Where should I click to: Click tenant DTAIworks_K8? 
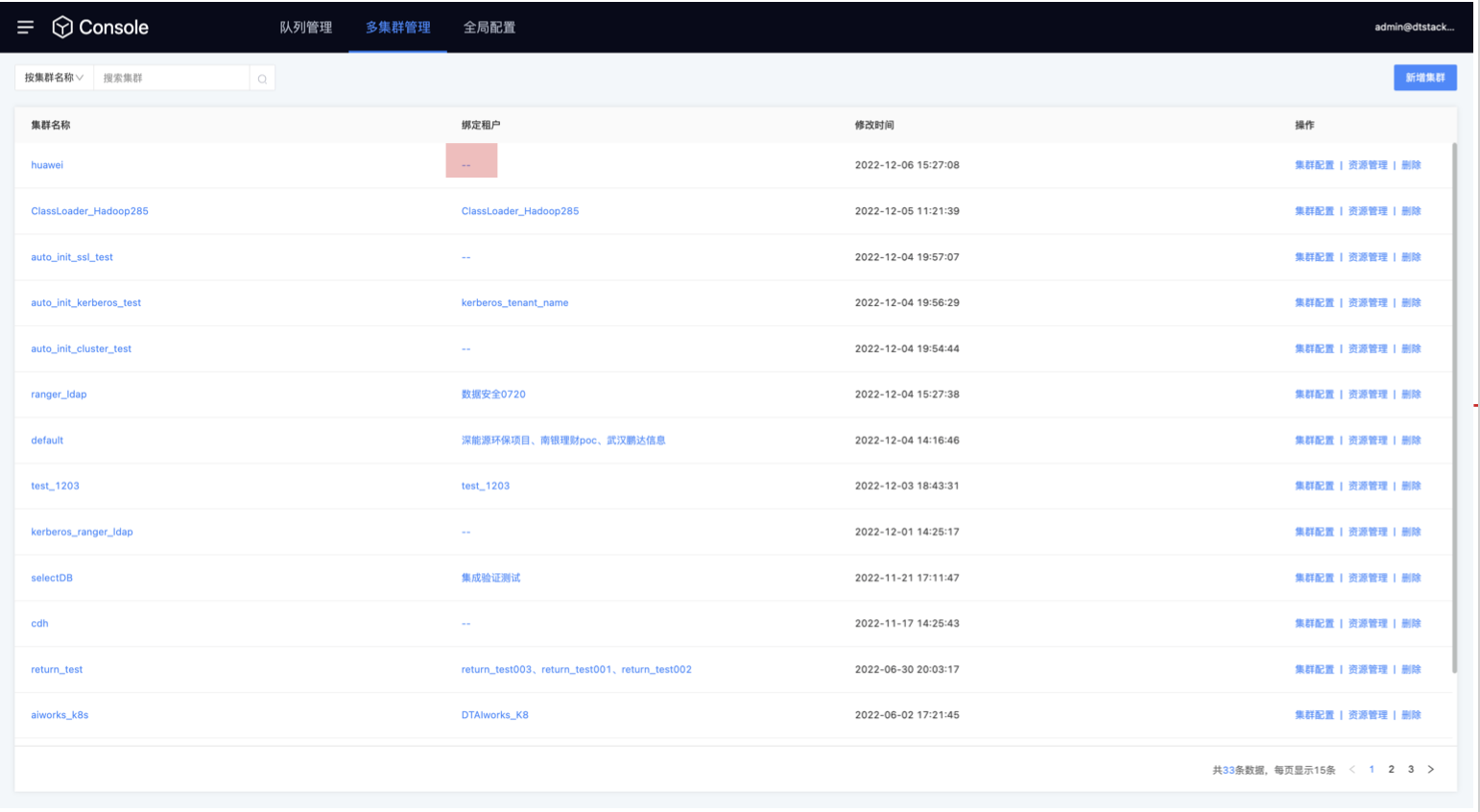click(494, 715)
